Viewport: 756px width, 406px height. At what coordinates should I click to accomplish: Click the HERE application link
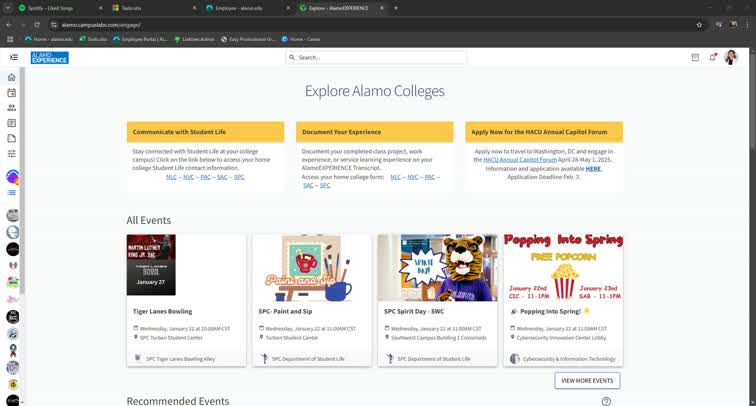coord(593,169)
